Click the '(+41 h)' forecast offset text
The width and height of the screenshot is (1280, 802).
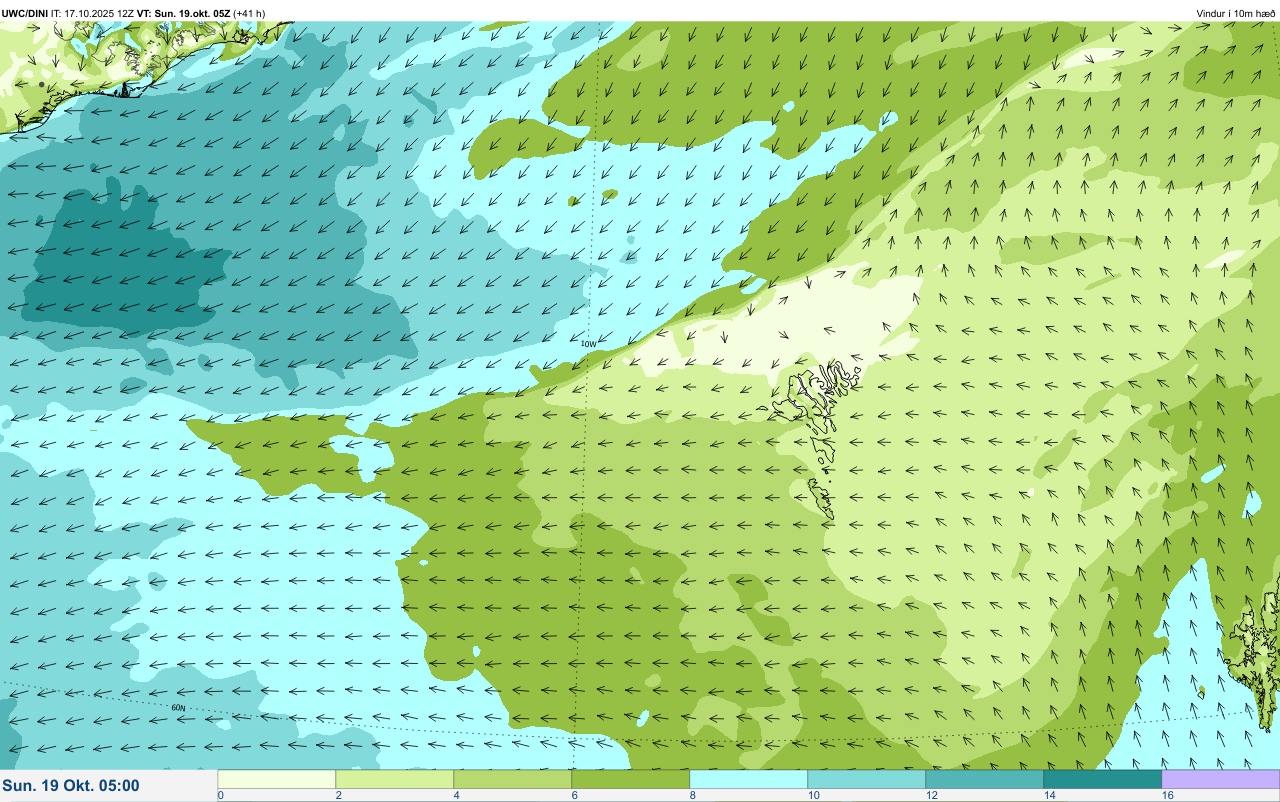(250, 13)
